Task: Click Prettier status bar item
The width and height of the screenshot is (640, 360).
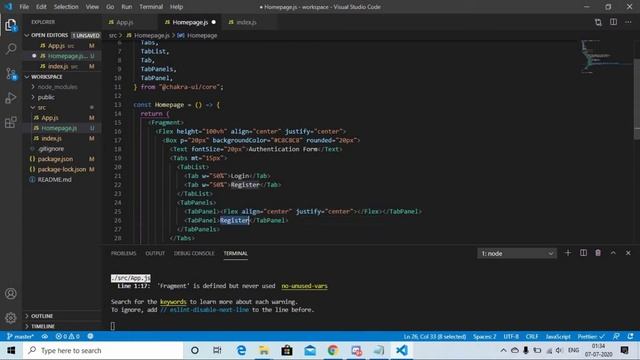Action: pyautogui.click(x=590, y=336)
